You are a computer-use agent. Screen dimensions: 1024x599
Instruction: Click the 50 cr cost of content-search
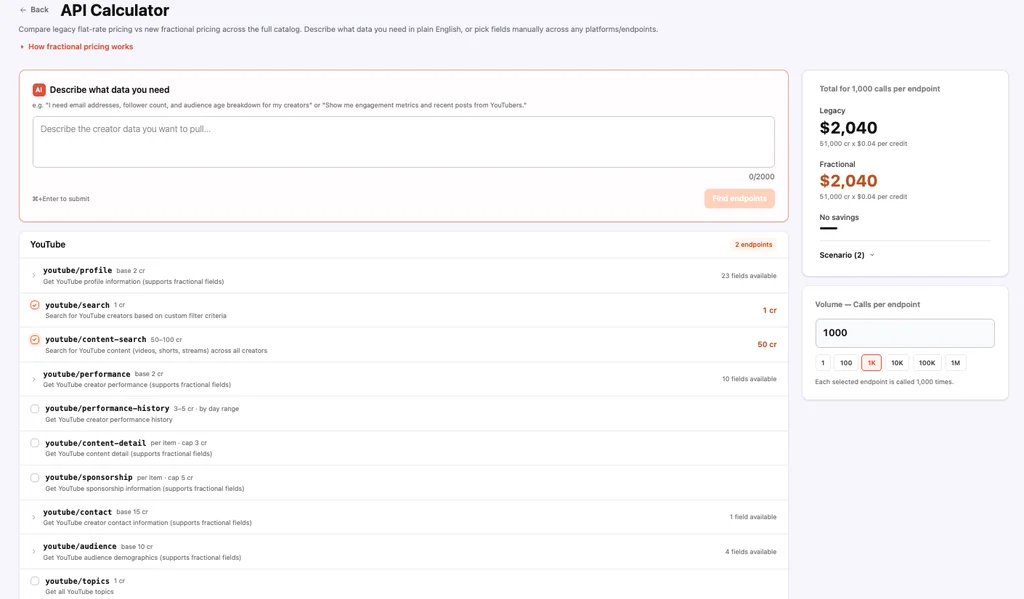pyautogui.click(x=767, y=344)
